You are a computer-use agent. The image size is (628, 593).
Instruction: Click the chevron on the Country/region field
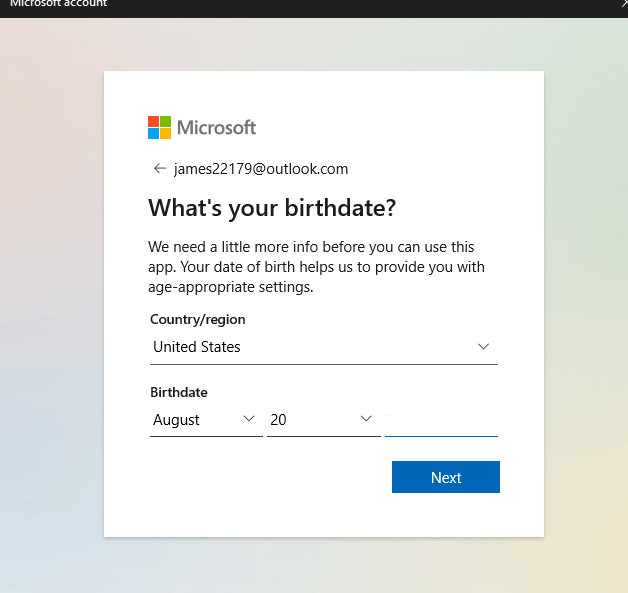(483, 347)
